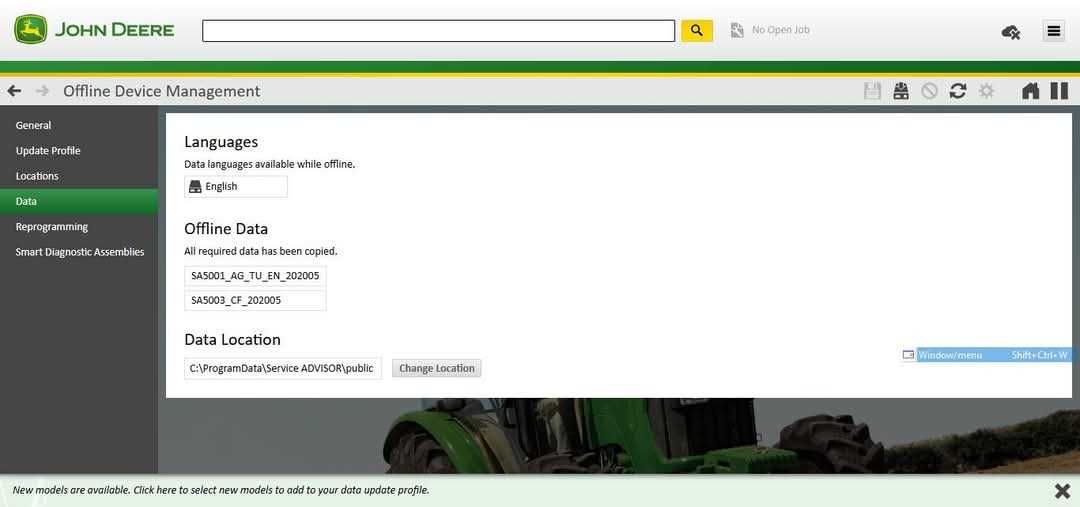This screenshot has height=507, width=1080.
Task: Click the Offline Data heading
Action: coord(226,229)
